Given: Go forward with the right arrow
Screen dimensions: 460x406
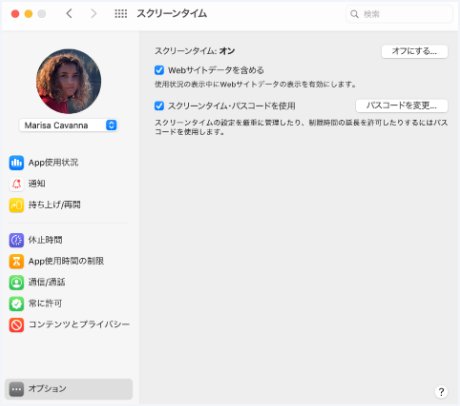Looking at the screenshot, I should coord(94,14).
